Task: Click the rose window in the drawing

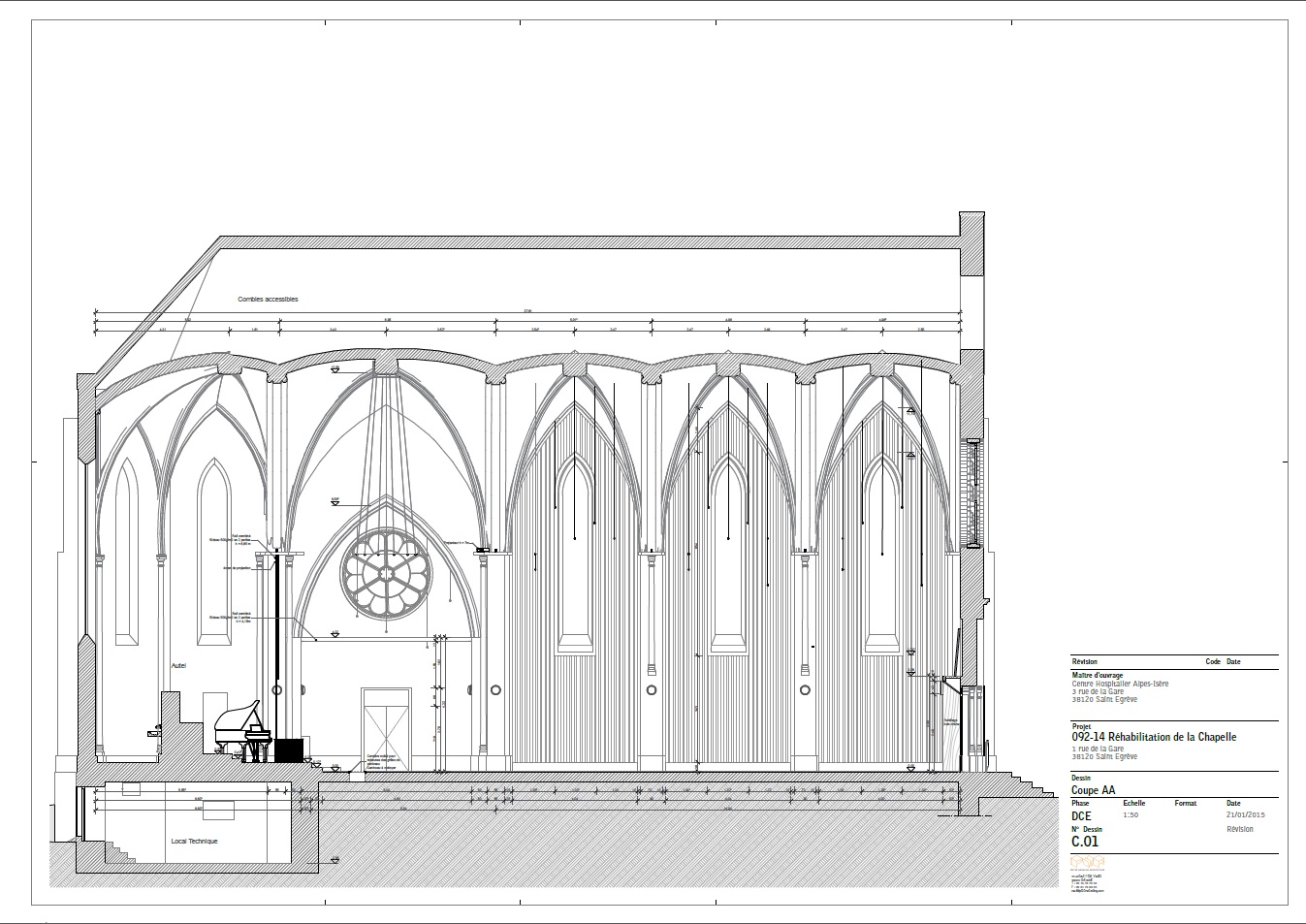Action: [385, 573]
